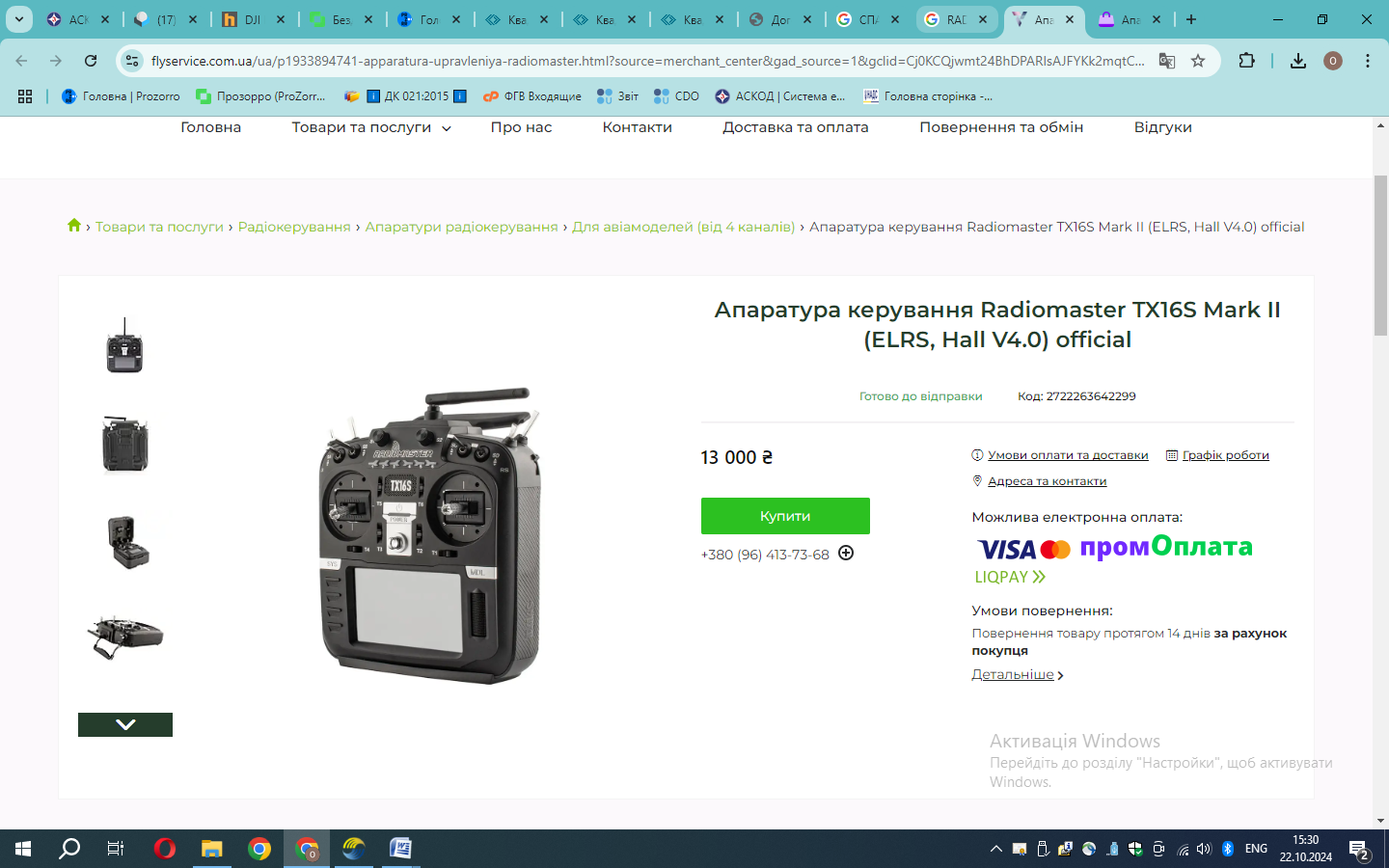Bookmark this page with the star icon

(1198, 61)
